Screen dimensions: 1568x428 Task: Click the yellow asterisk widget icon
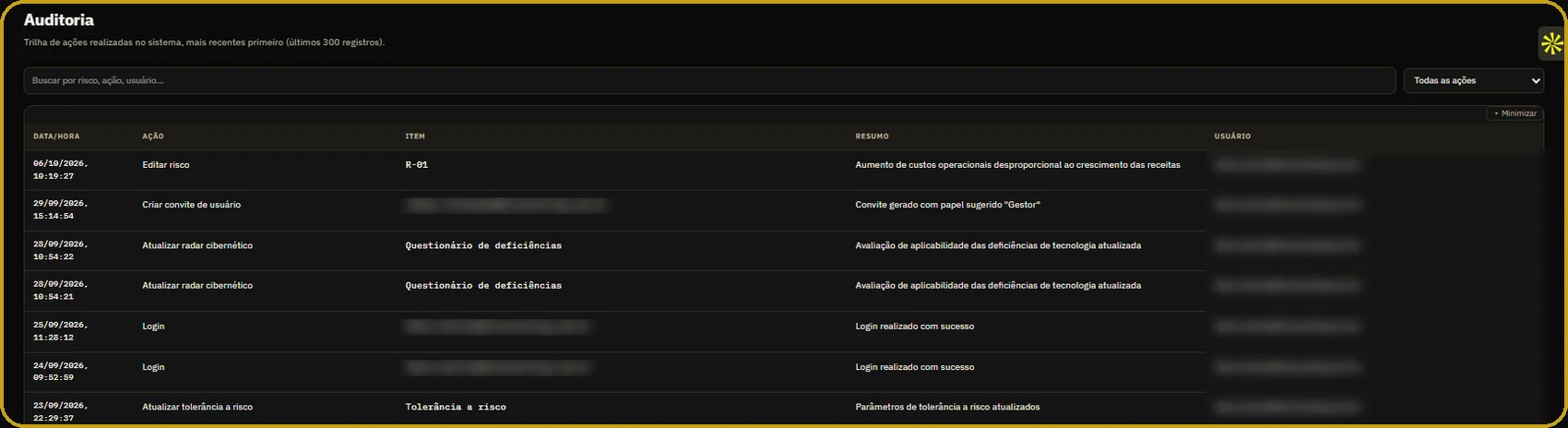[1552, 43]
